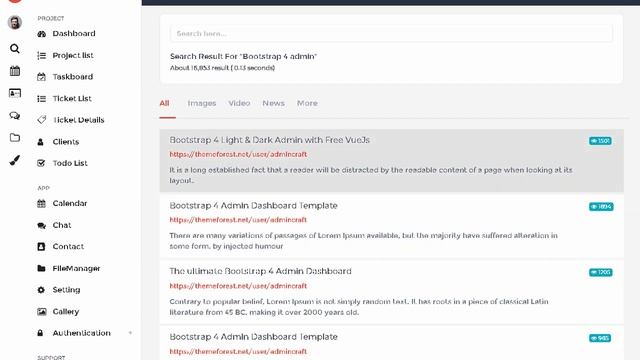
Task: Click the Ticket Details tag icon
Action: [x=41, y=120]
